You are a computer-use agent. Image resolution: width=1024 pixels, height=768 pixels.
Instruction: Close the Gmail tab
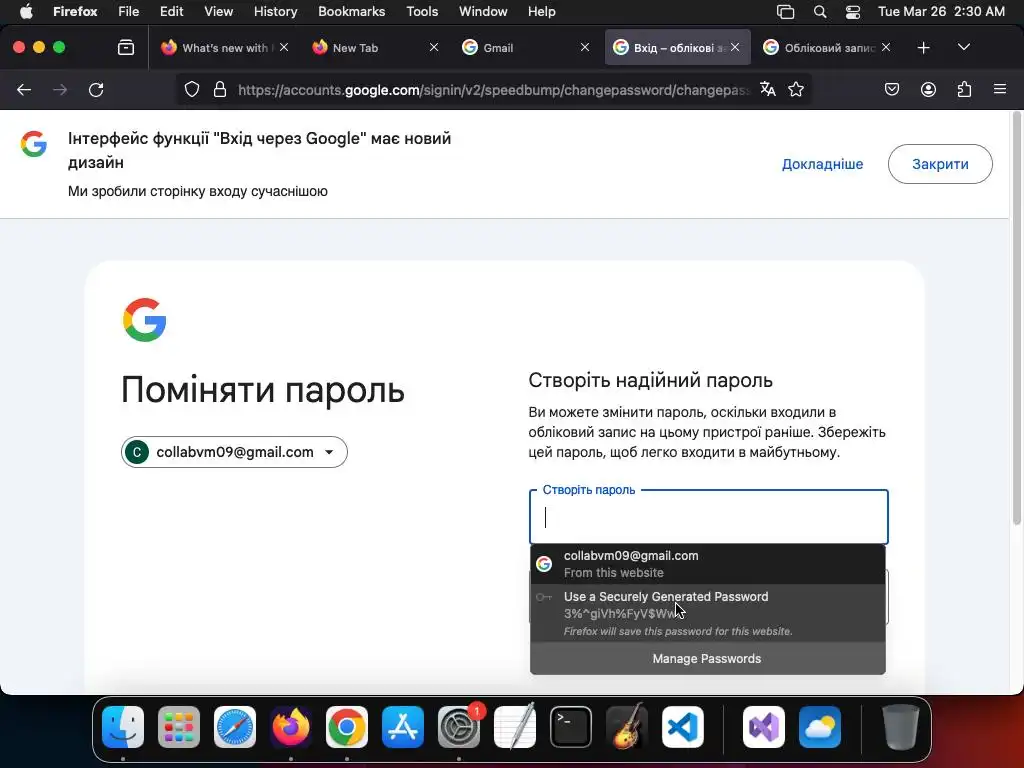(x=585, y=48)
